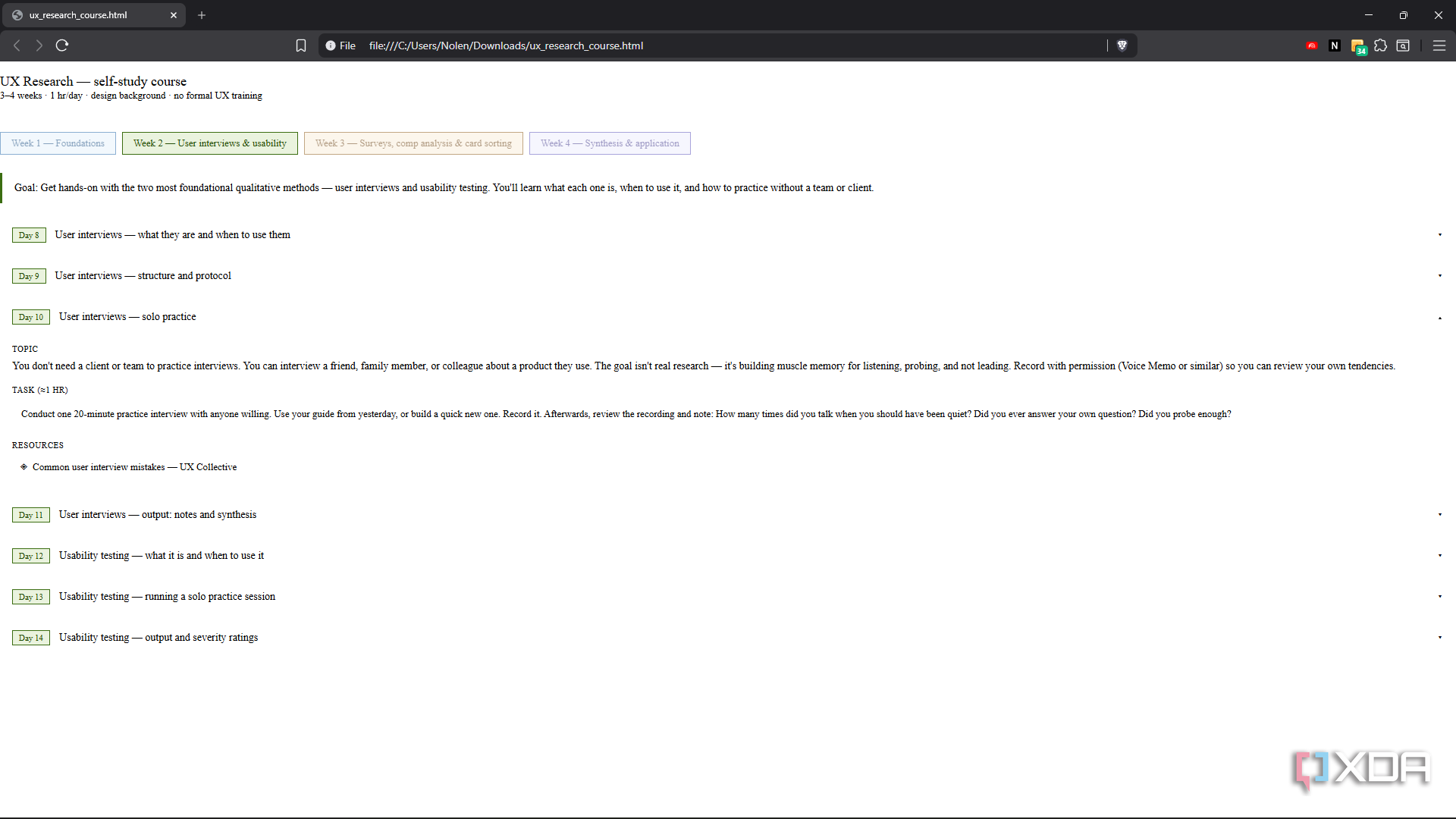Image resolution: width=1456 pixels, height=819 pixels.
Task: Open Week 3 — Surveys, comp analysis tab
Action: [x=413, y=143]
